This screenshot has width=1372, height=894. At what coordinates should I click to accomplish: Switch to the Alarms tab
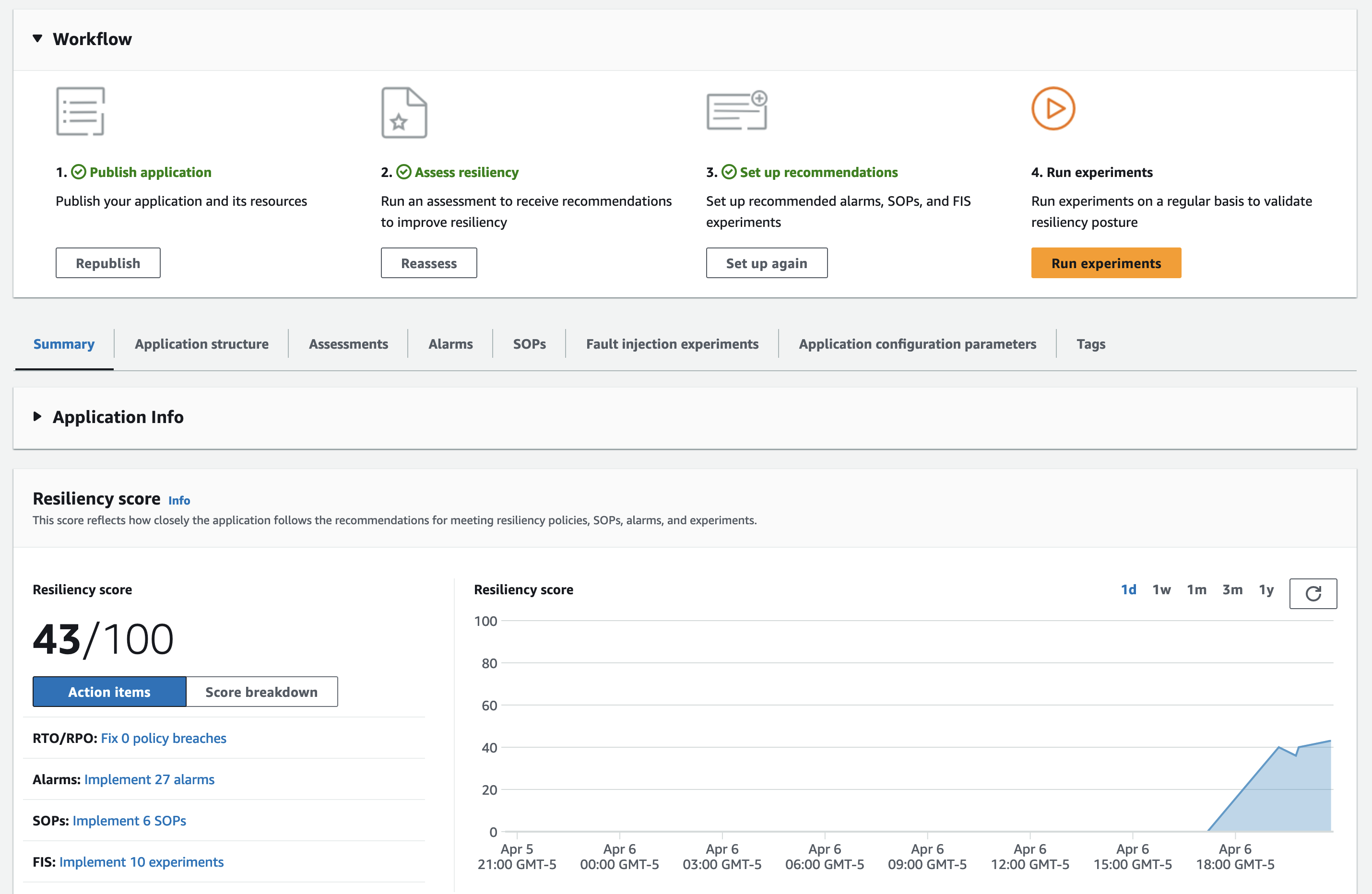pyautogui.click(x=450, y=344)
